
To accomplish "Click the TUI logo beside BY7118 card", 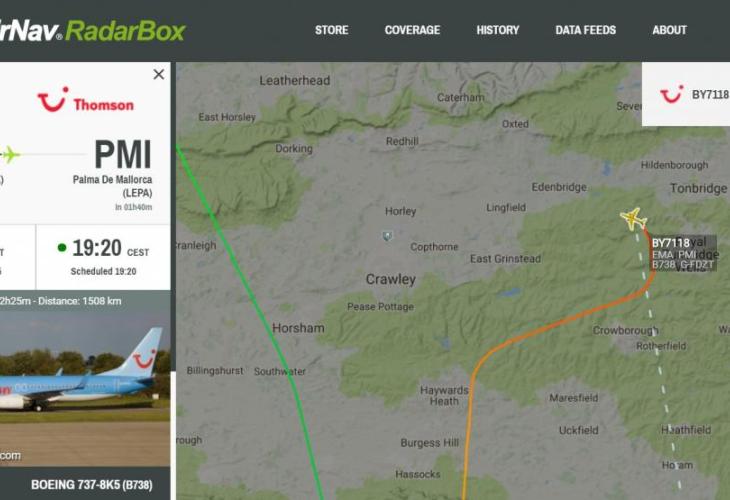I will [671, 94].
